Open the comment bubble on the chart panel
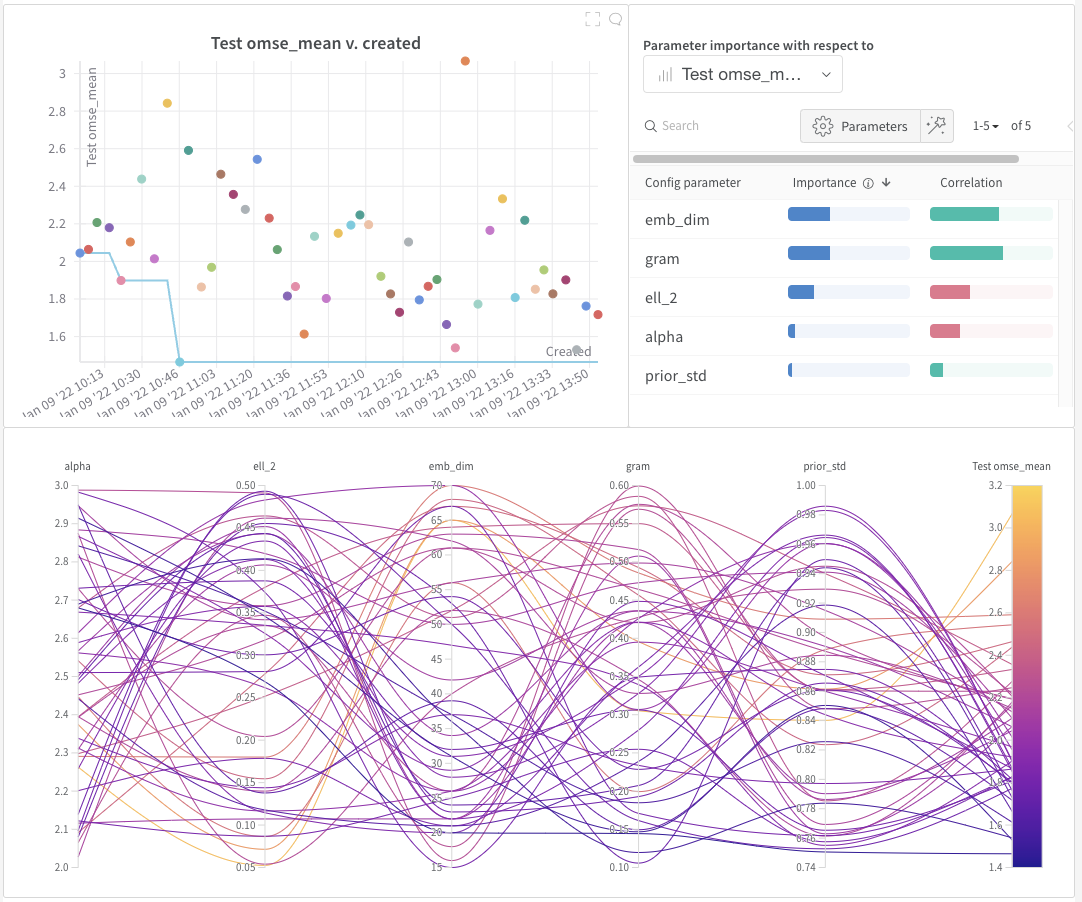This screenshot has width=1082, height=902. click(615, 19)
